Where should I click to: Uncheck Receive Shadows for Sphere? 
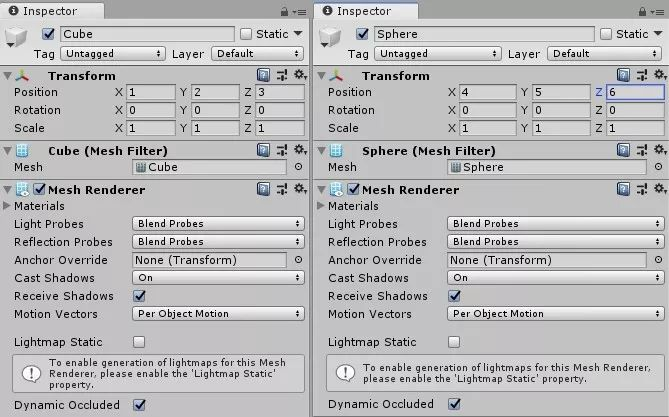[x=454, y=296]
